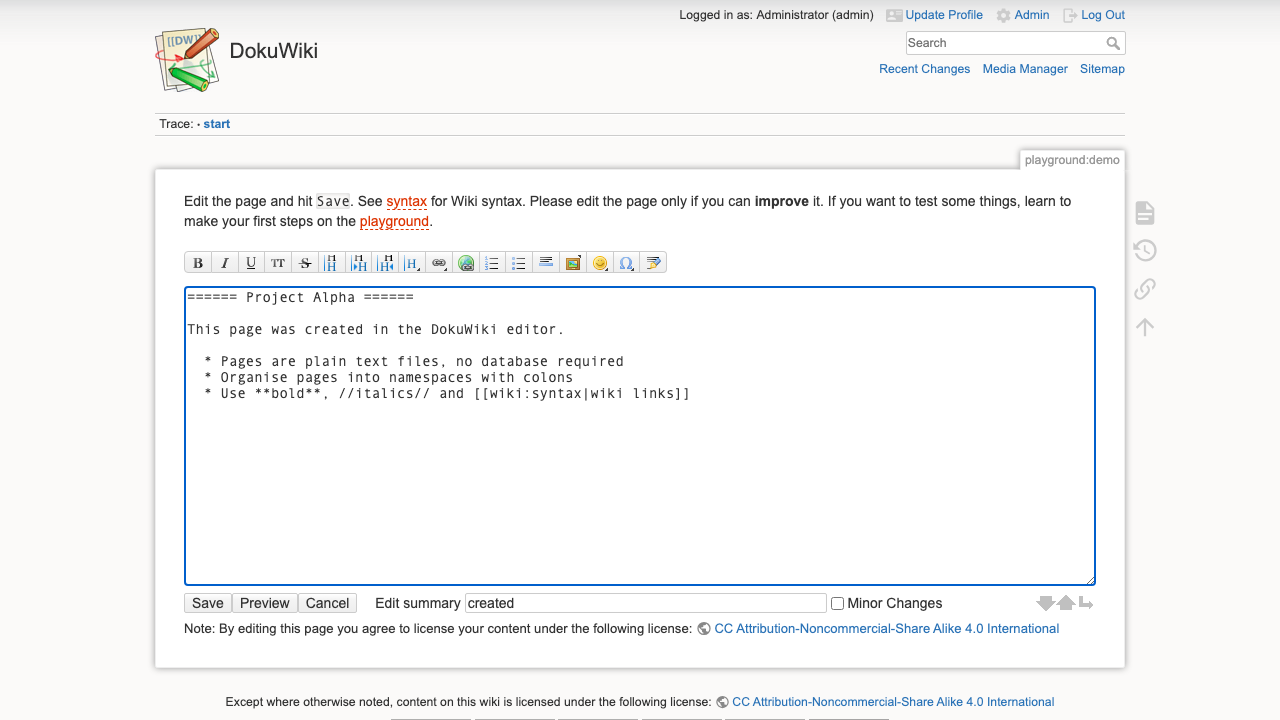This screenshot has width=1280, height=720.
Task: Insert ordered list item
Action: pos(492,263)
